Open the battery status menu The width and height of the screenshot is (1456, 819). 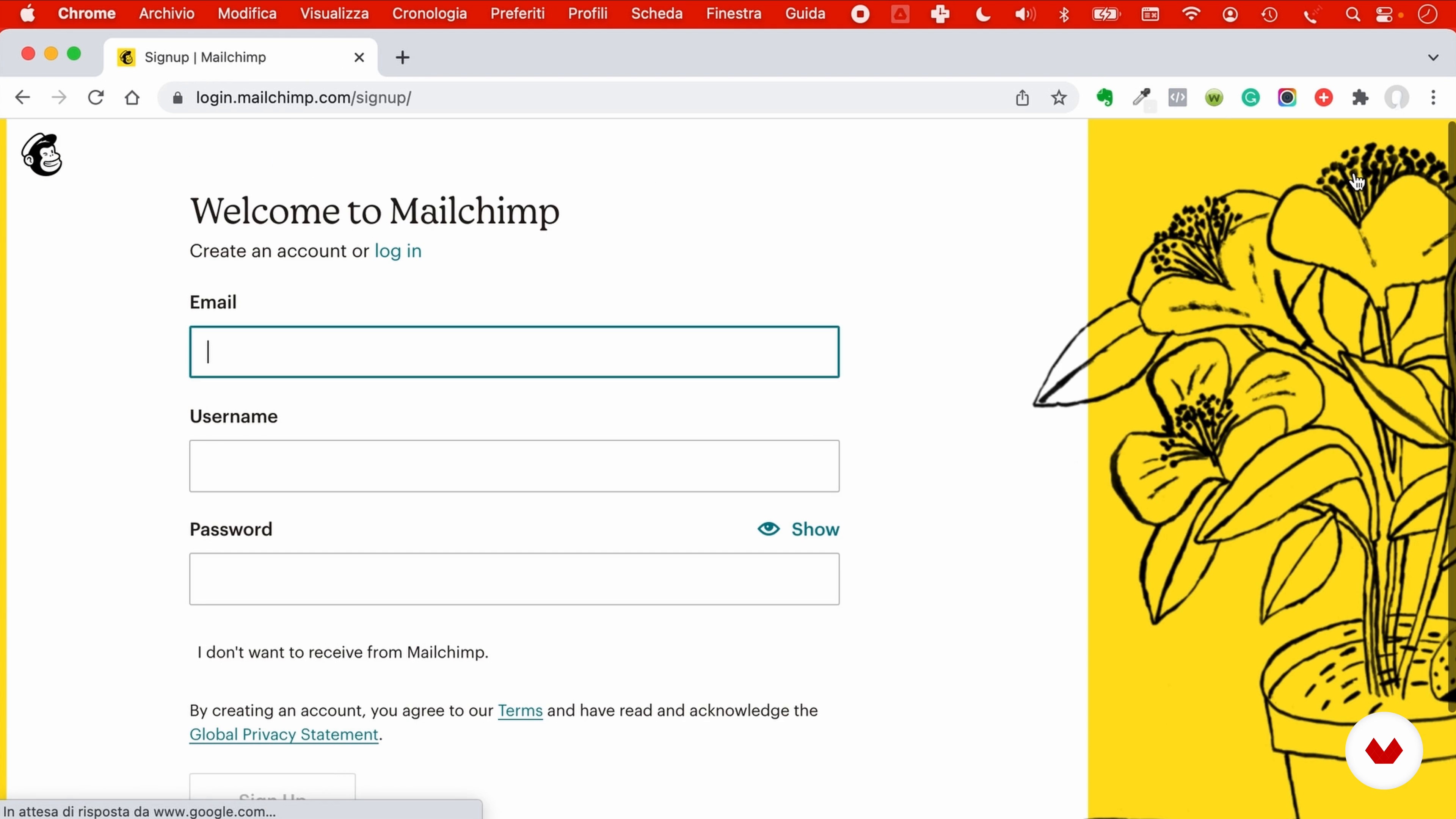(1106, 14)
